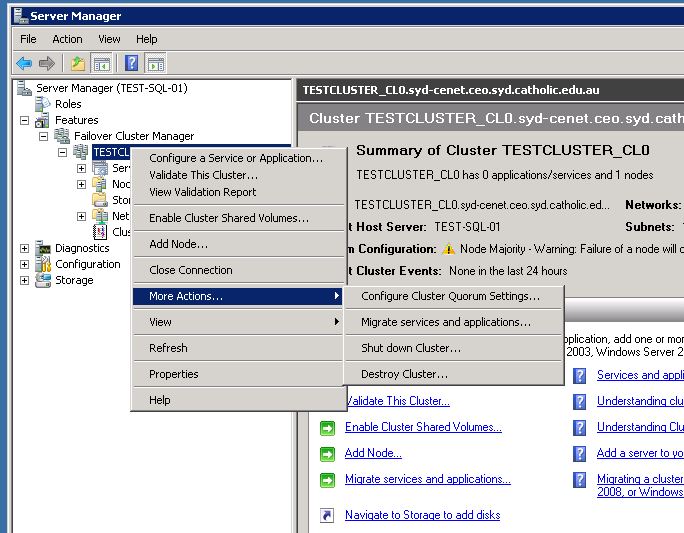Expand the Networks subnode under the cluster
684x533 pixels.
point(81,216)
